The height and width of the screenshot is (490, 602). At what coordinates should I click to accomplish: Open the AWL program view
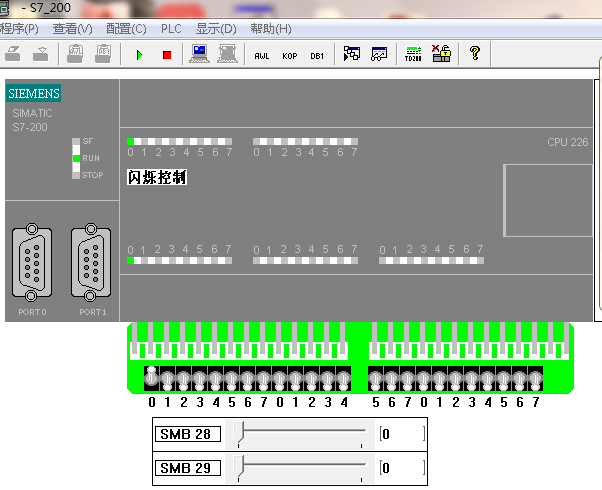tap(262, 55)
